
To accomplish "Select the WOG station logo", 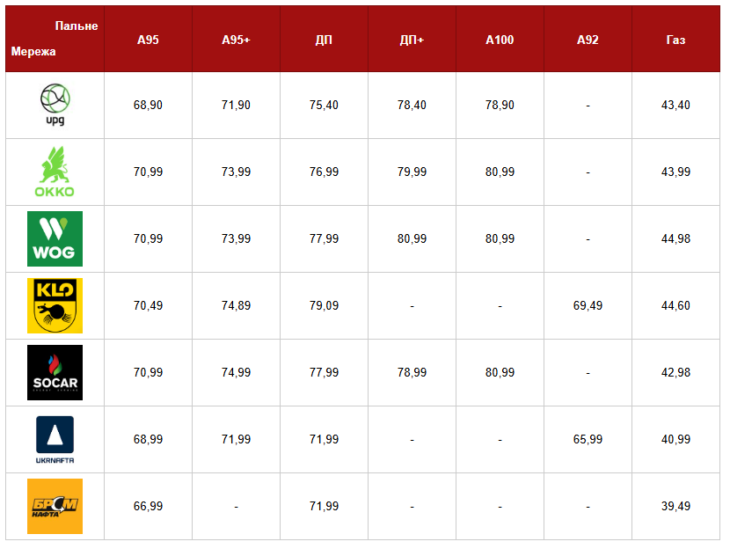I will point(55,239).
